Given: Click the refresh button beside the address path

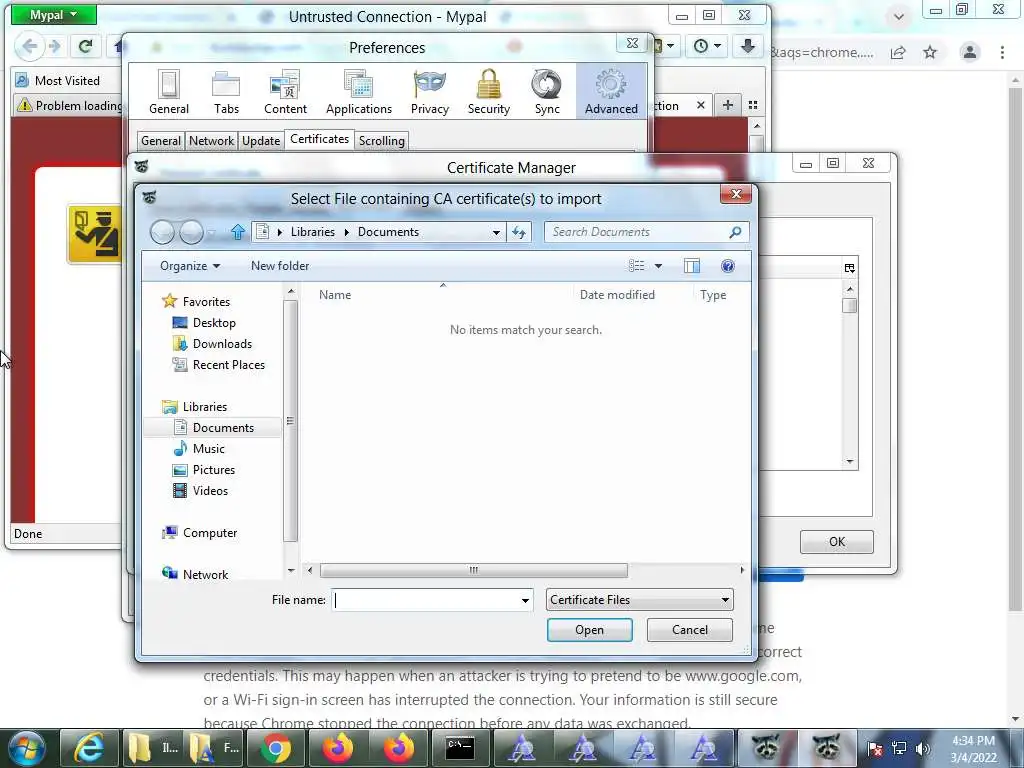Looking at the screenshot, I should 519,232.
